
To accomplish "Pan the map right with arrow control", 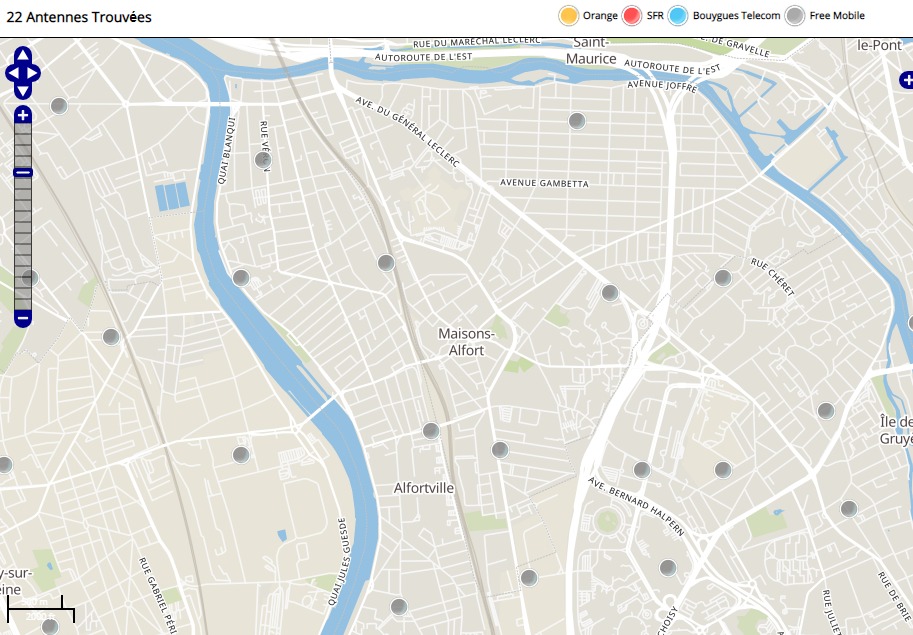I will (x=34, y=73).
